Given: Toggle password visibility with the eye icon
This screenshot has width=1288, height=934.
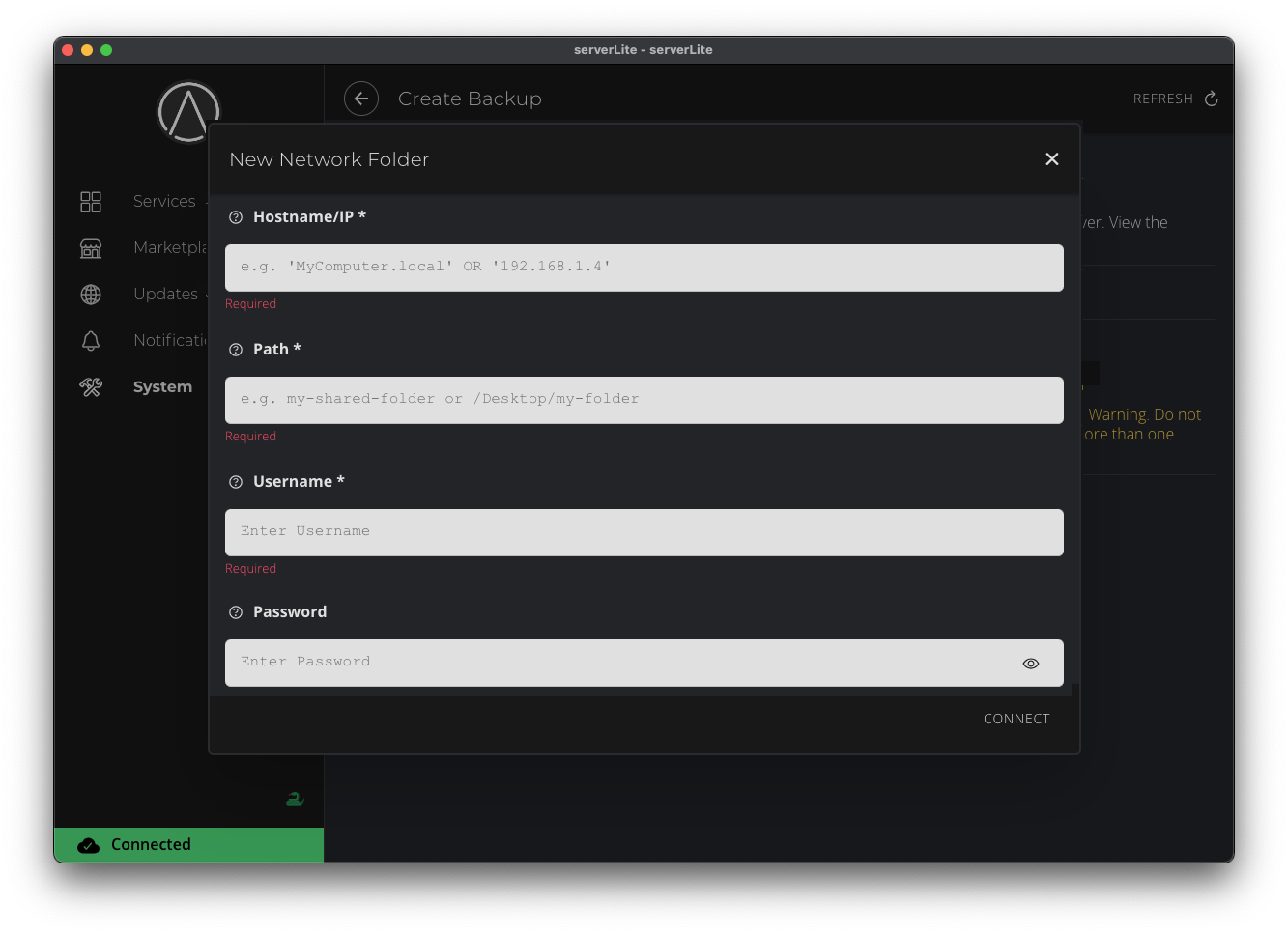Looking at the screenshot, I should 1030,664.
